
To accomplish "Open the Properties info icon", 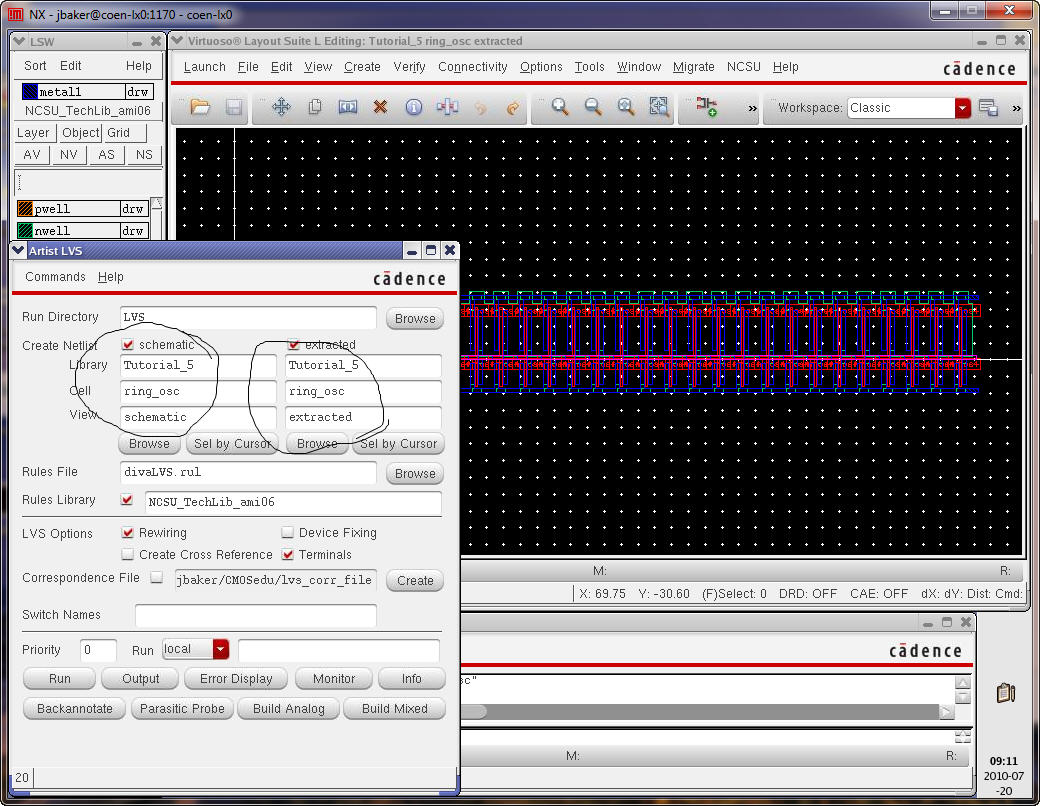I will point(413,107).
